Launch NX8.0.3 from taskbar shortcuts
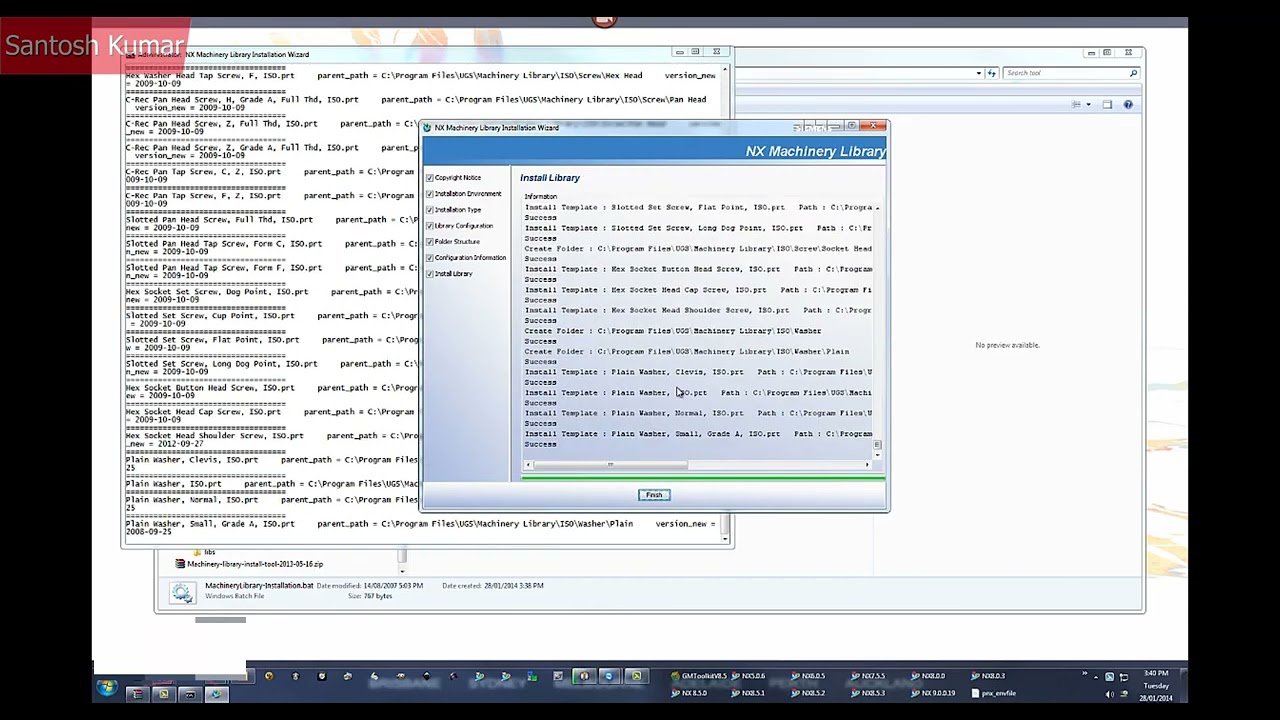The image size is (1280, 720). coord(987,676)
